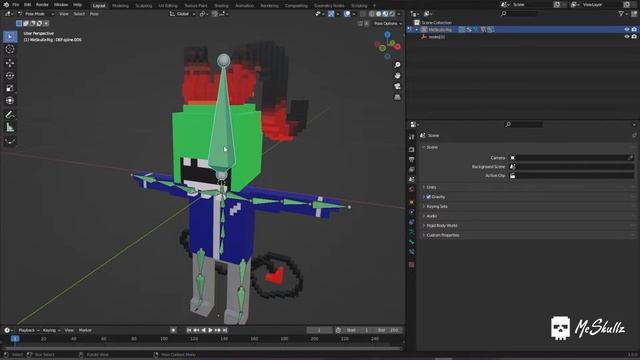The image size is (640, 360).
Task: Click the Blender logo menu
Action: coord(6,4)
